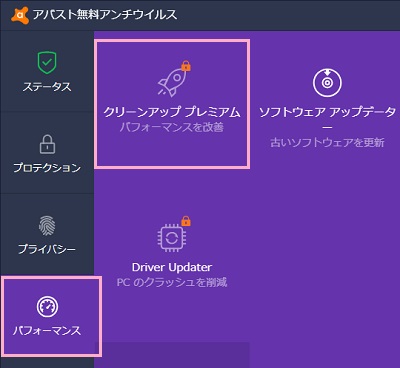Open the fingerprint Privacy icon
The height and width of the screenshot is (368, 400).
[x=47, y=226]
